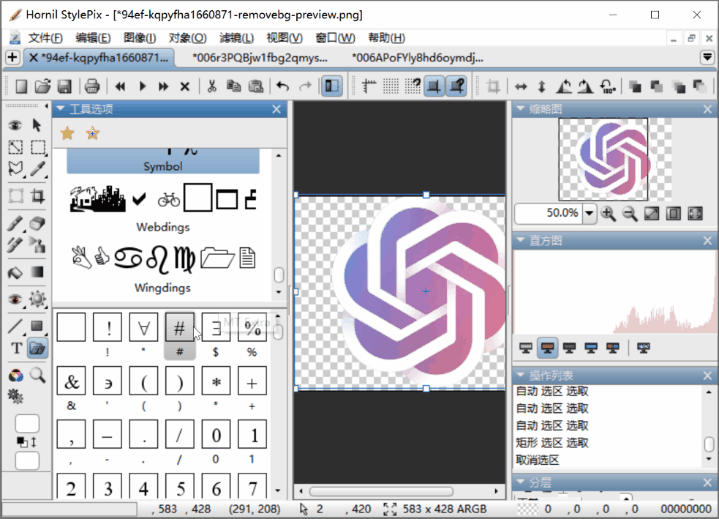The height and width of the screenshot is (519, 719).
Task: Collapse the 分层 panel
Action: point(520,481)
